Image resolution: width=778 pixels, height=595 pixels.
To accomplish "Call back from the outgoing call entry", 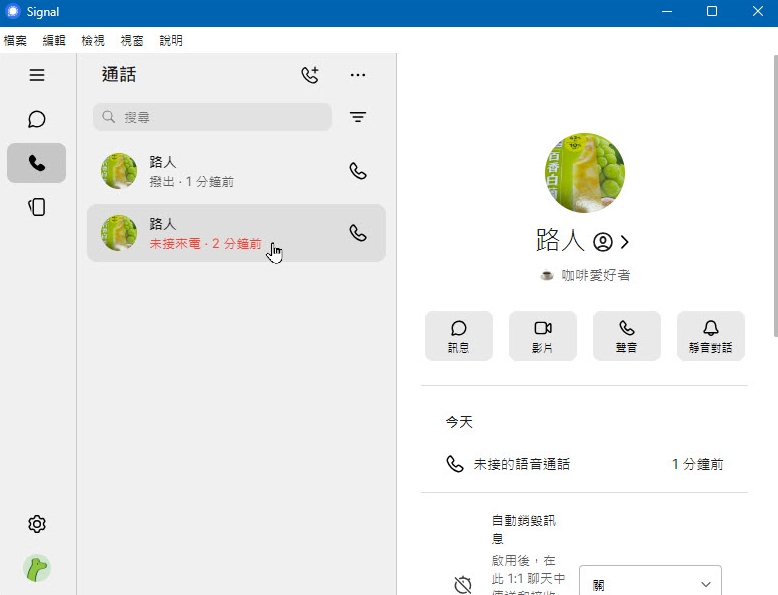I will [358, 171].
